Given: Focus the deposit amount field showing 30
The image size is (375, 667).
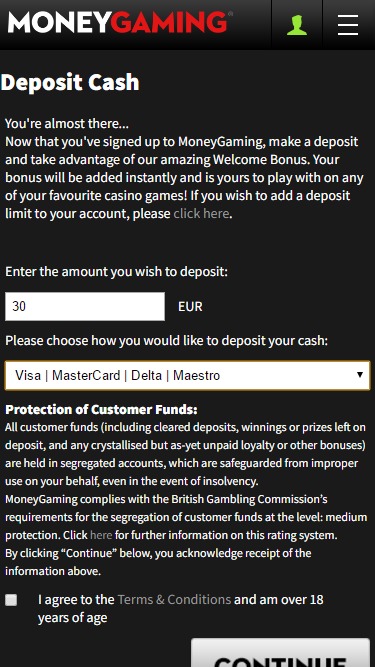Looking at the screenshot, I should [x=85, y=306].
